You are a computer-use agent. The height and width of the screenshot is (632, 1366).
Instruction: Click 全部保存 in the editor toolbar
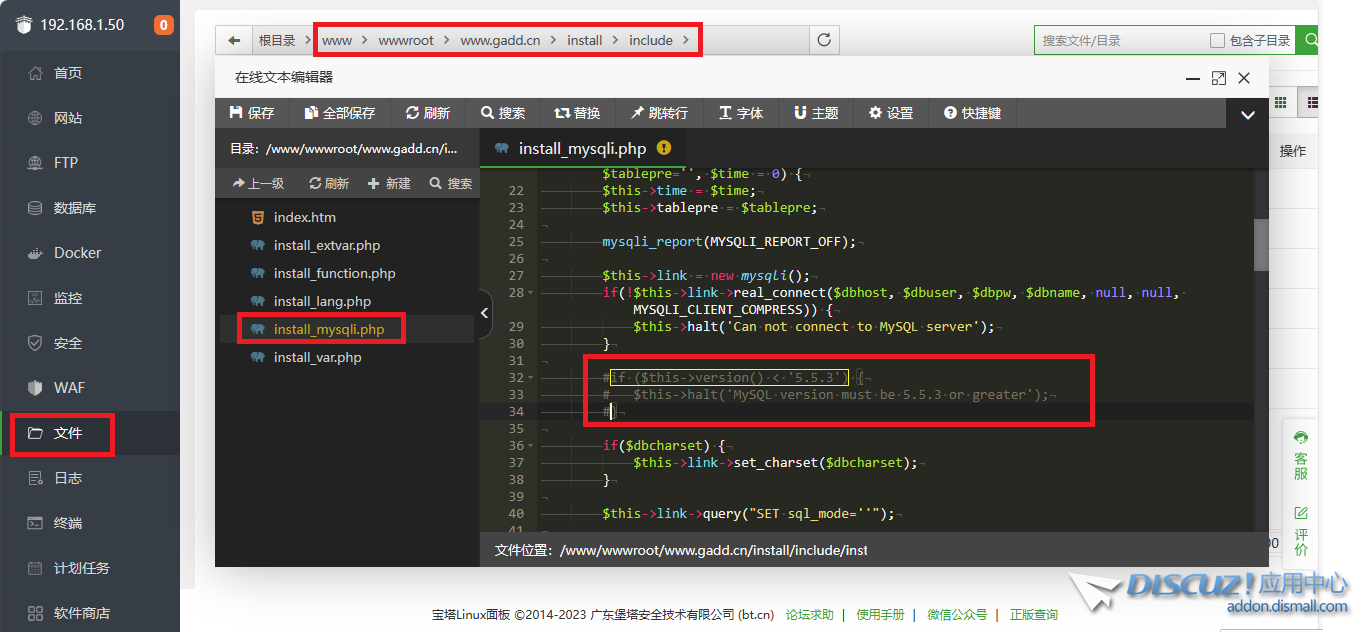point(340,113)
